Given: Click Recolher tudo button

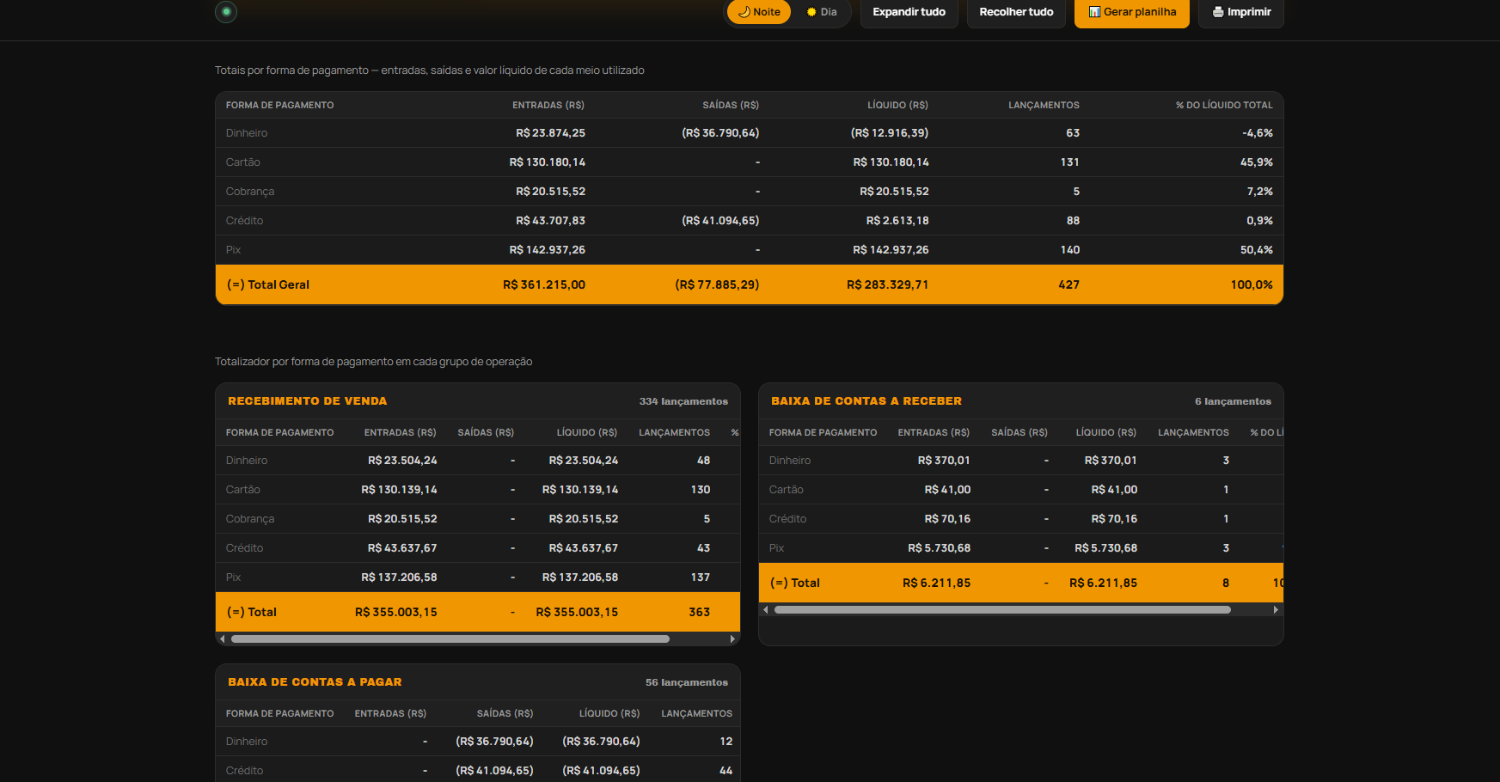Looking at the screenshot, I should (1016, 12).
